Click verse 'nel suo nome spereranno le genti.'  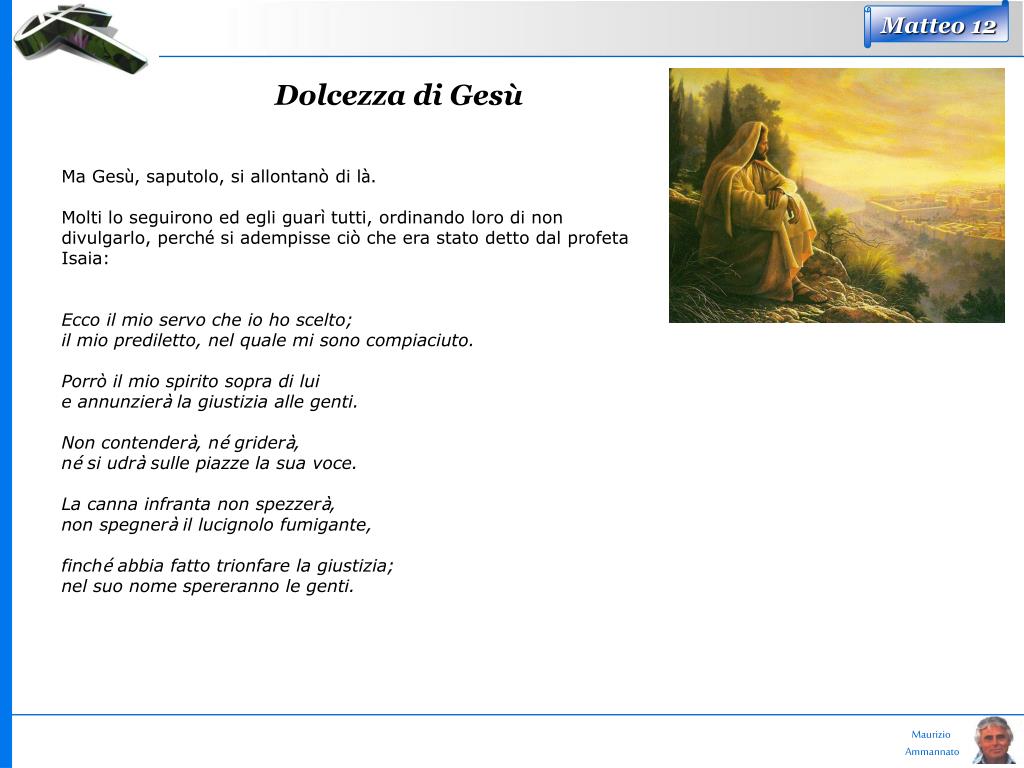point(208,586)
